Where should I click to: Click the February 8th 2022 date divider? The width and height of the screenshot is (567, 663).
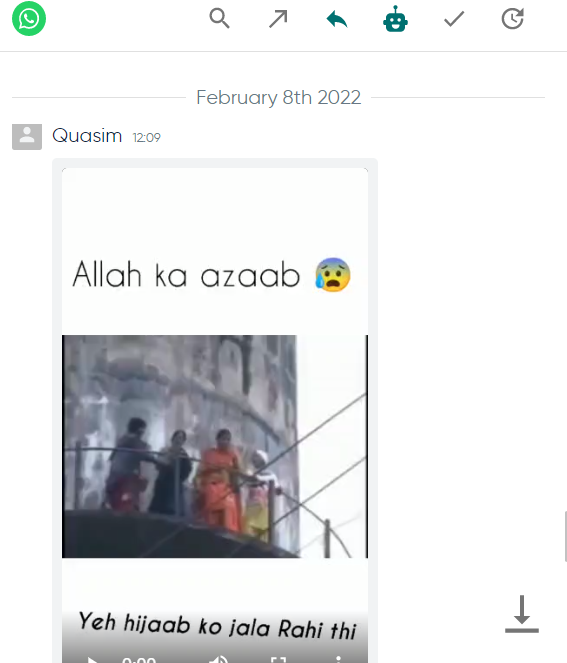(x=278, y=98)
